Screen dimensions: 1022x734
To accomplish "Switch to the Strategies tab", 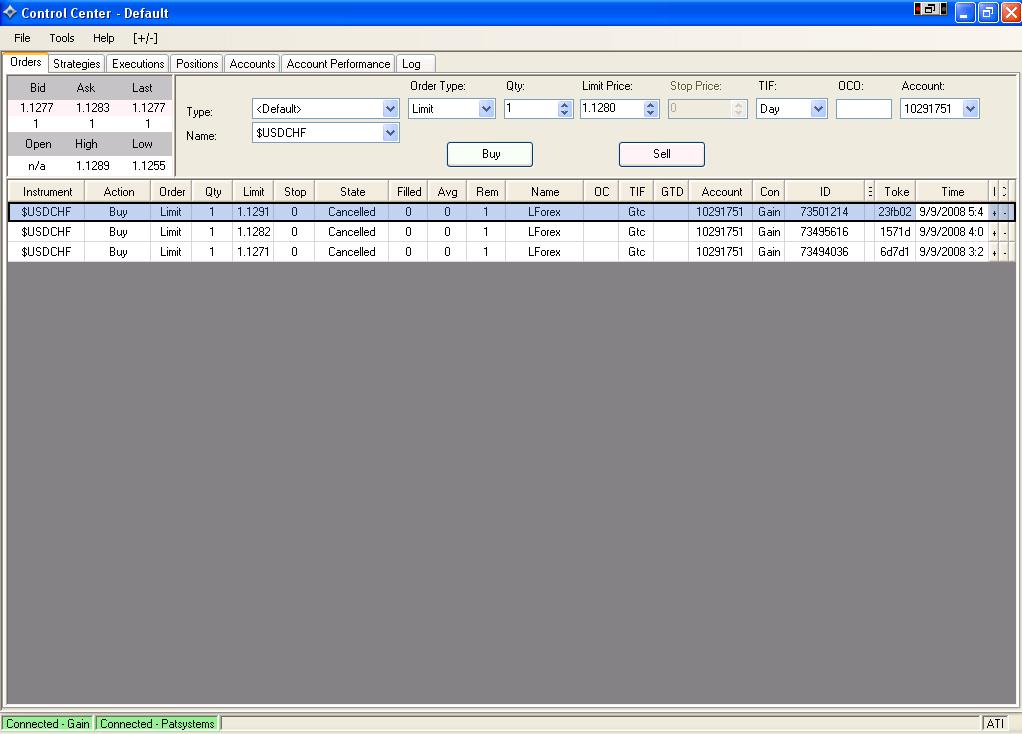I will (76, 64).
